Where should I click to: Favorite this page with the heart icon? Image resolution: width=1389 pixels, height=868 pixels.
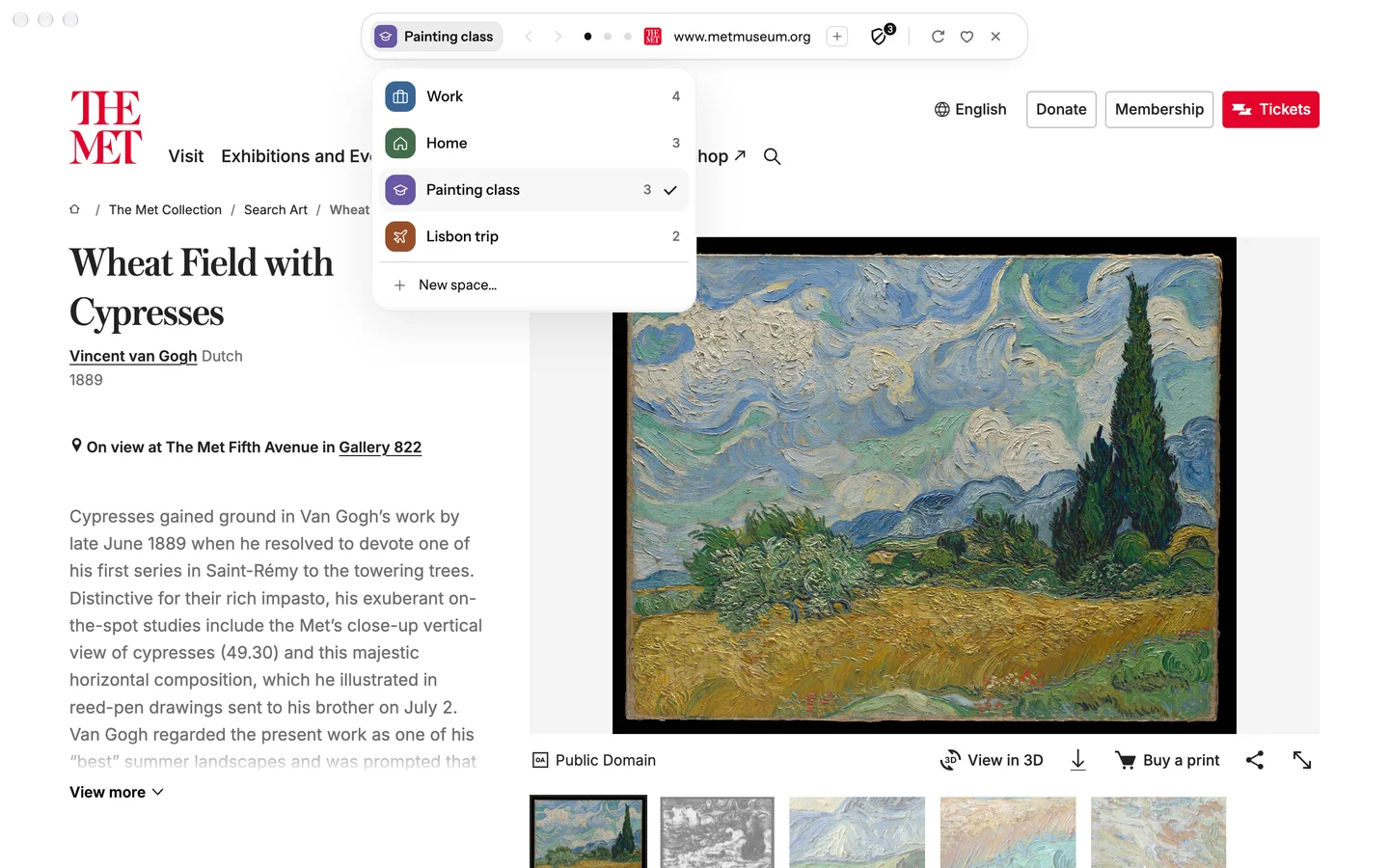967,37
